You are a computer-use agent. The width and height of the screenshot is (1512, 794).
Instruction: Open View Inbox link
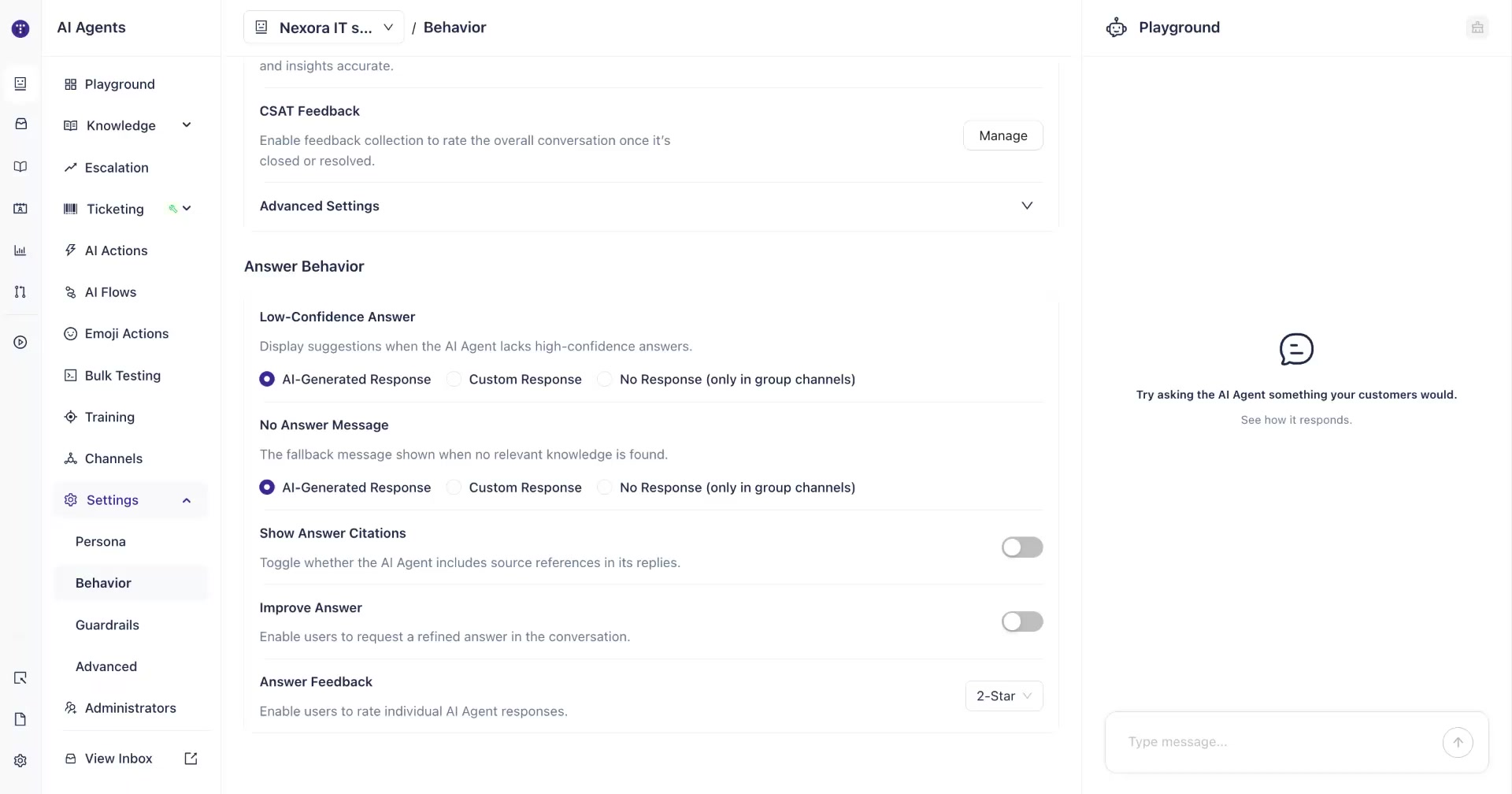118,759
